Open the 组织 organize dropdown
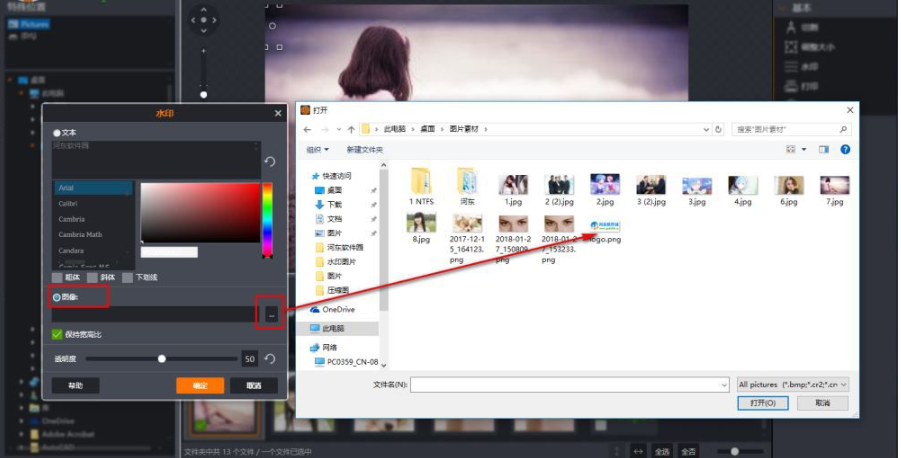 click(x=317, y=149)
